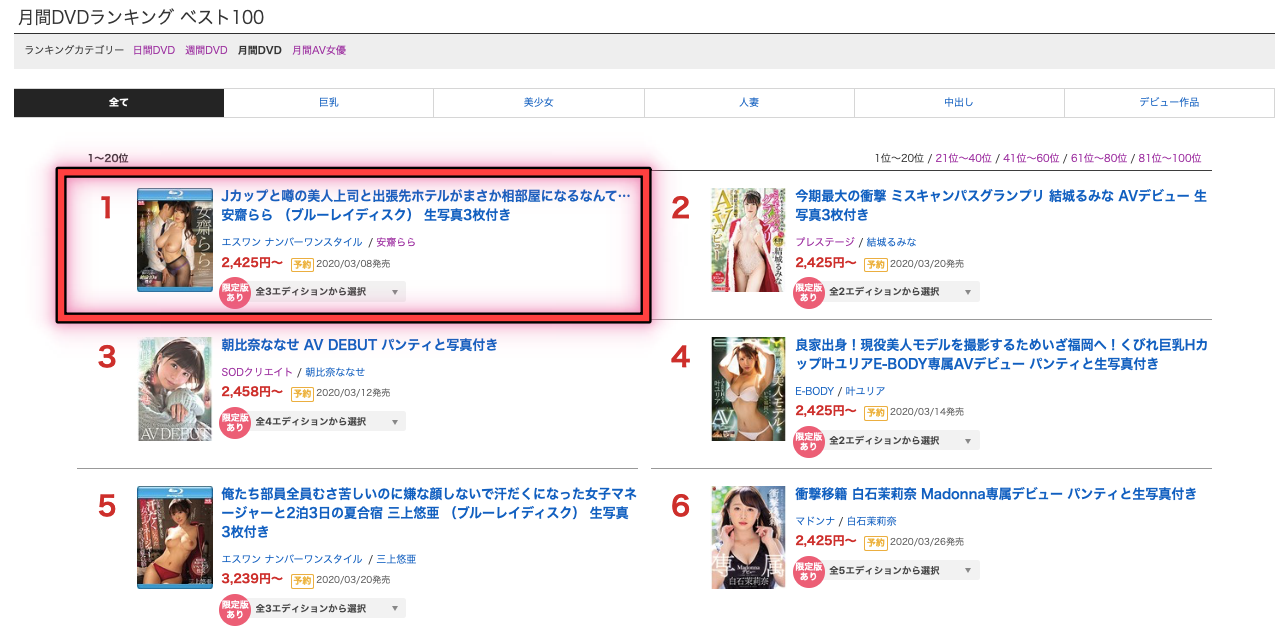Switch to the 人妻 tab
This screenshot has width=1281, height=633.
(749, 103)
